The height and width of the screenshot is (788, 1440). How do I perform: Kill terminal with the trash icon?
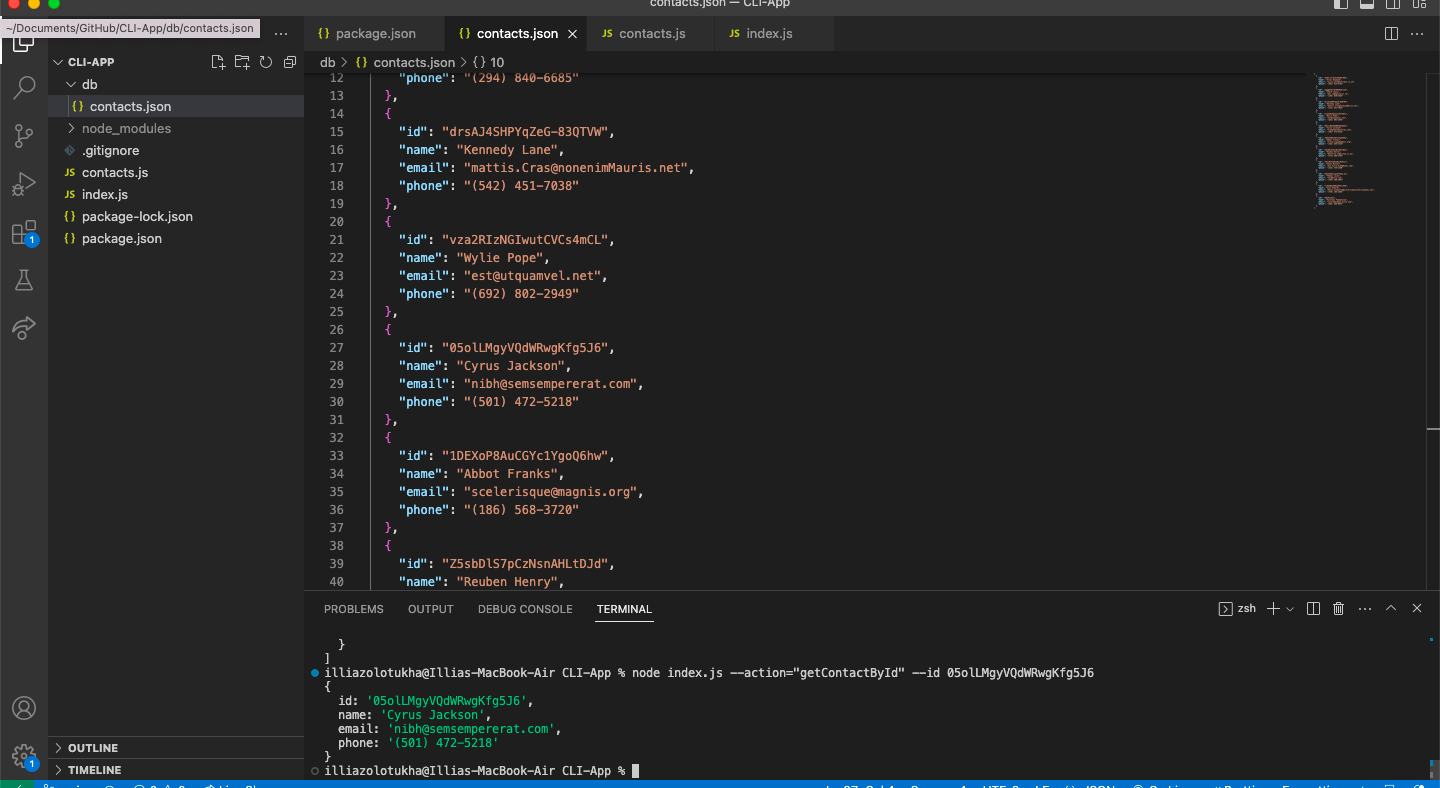click(x=1338, y=609)
